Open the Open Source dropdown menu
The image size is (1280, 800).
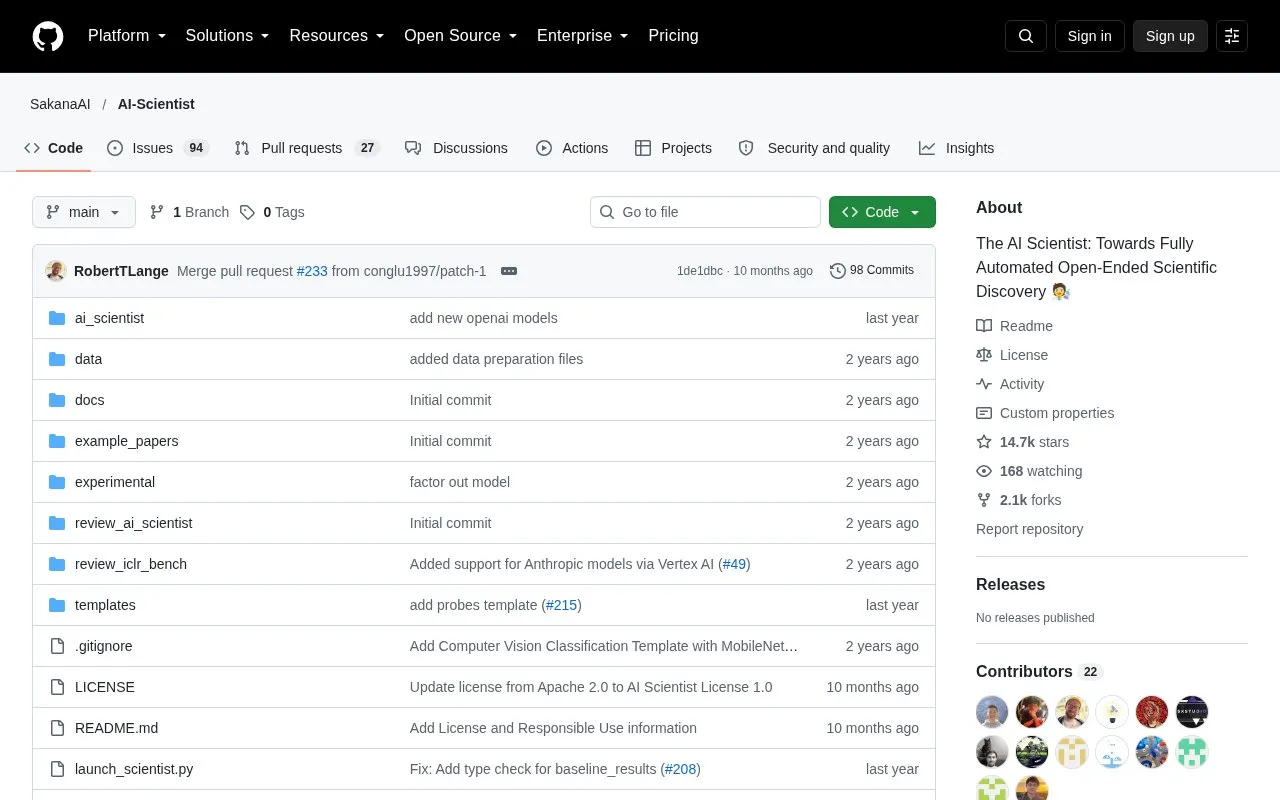(461, 36)
